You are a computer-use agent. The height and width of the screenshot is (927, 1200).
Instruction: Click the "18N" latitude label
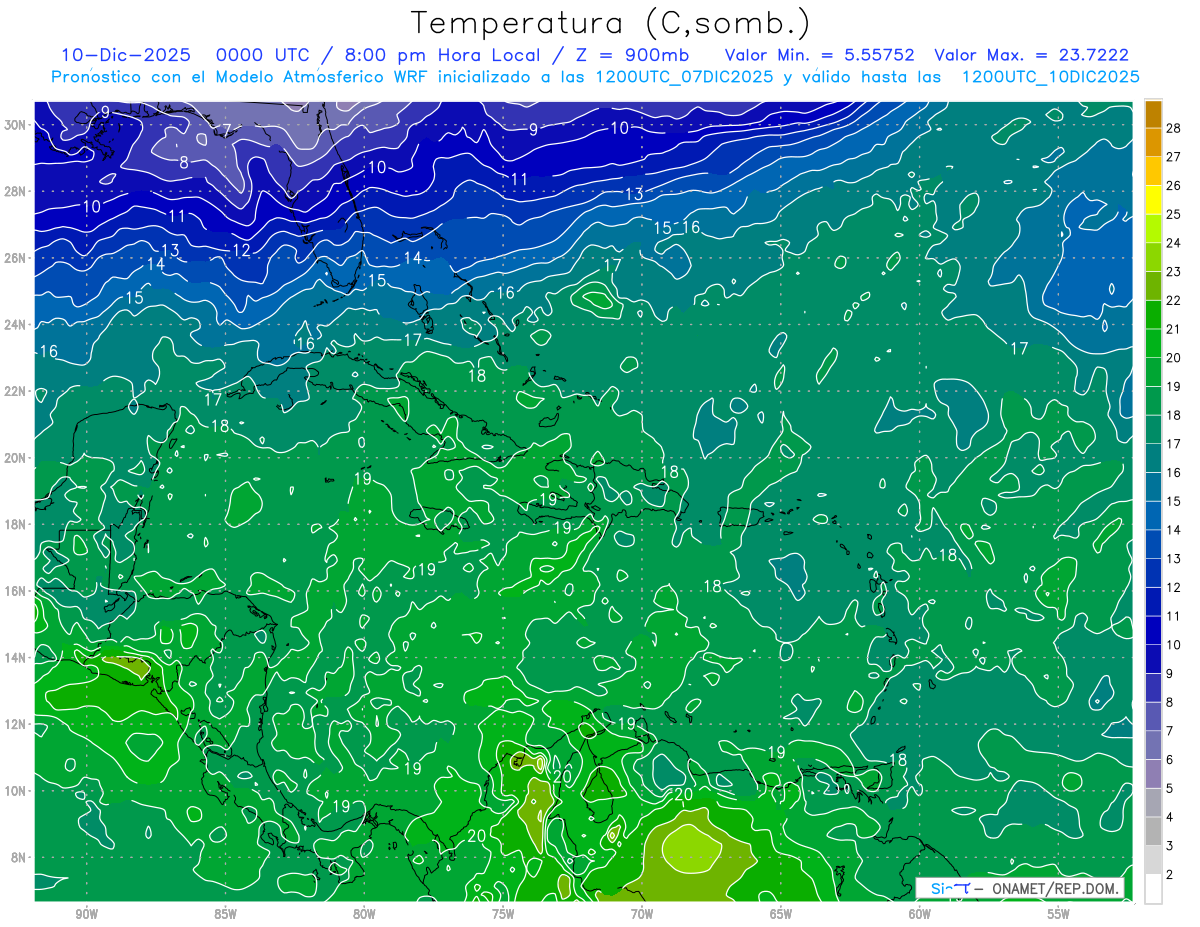(x=16, y=524)
